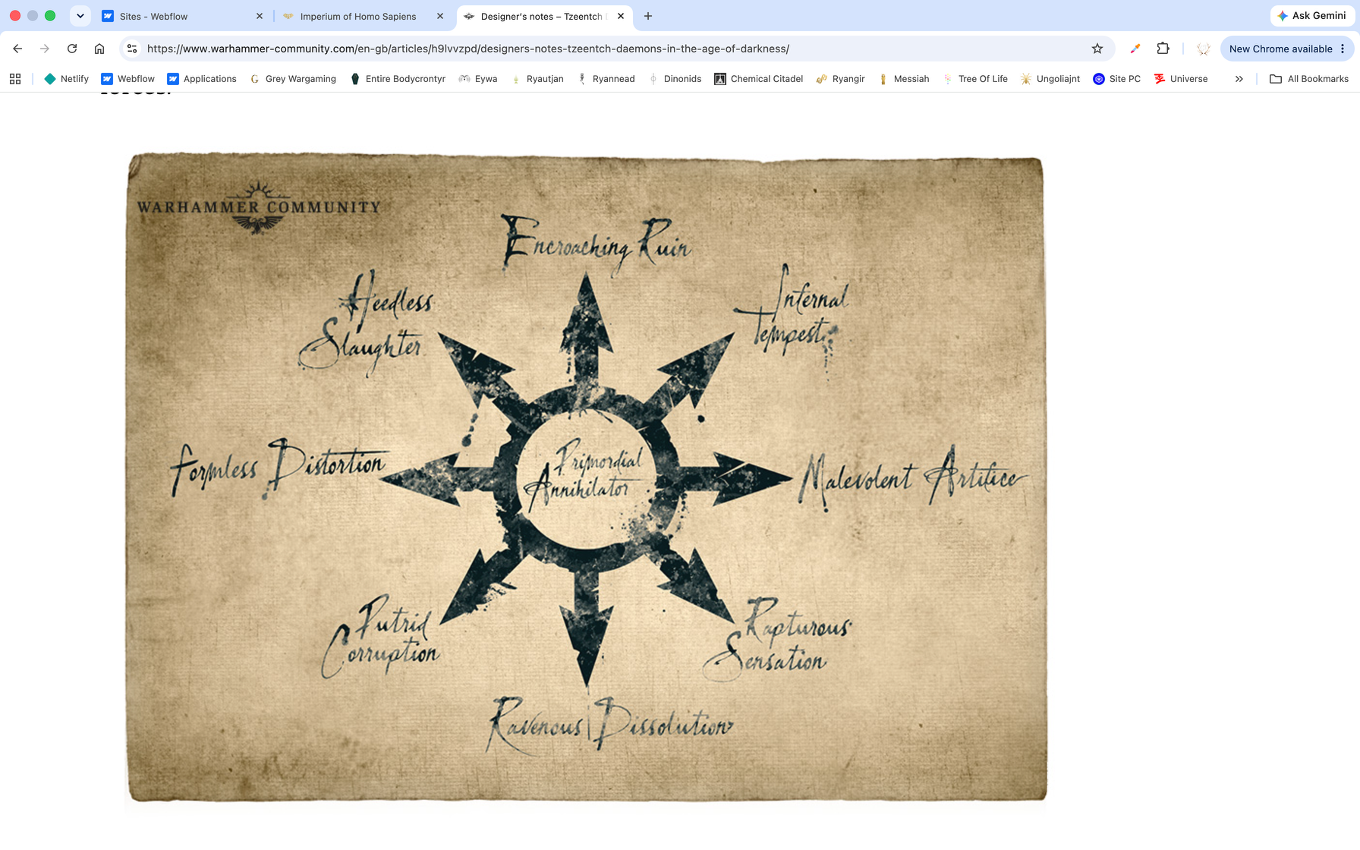Open the Extensions puzzle menu
1360x850 pixels.
point(1163,48)
